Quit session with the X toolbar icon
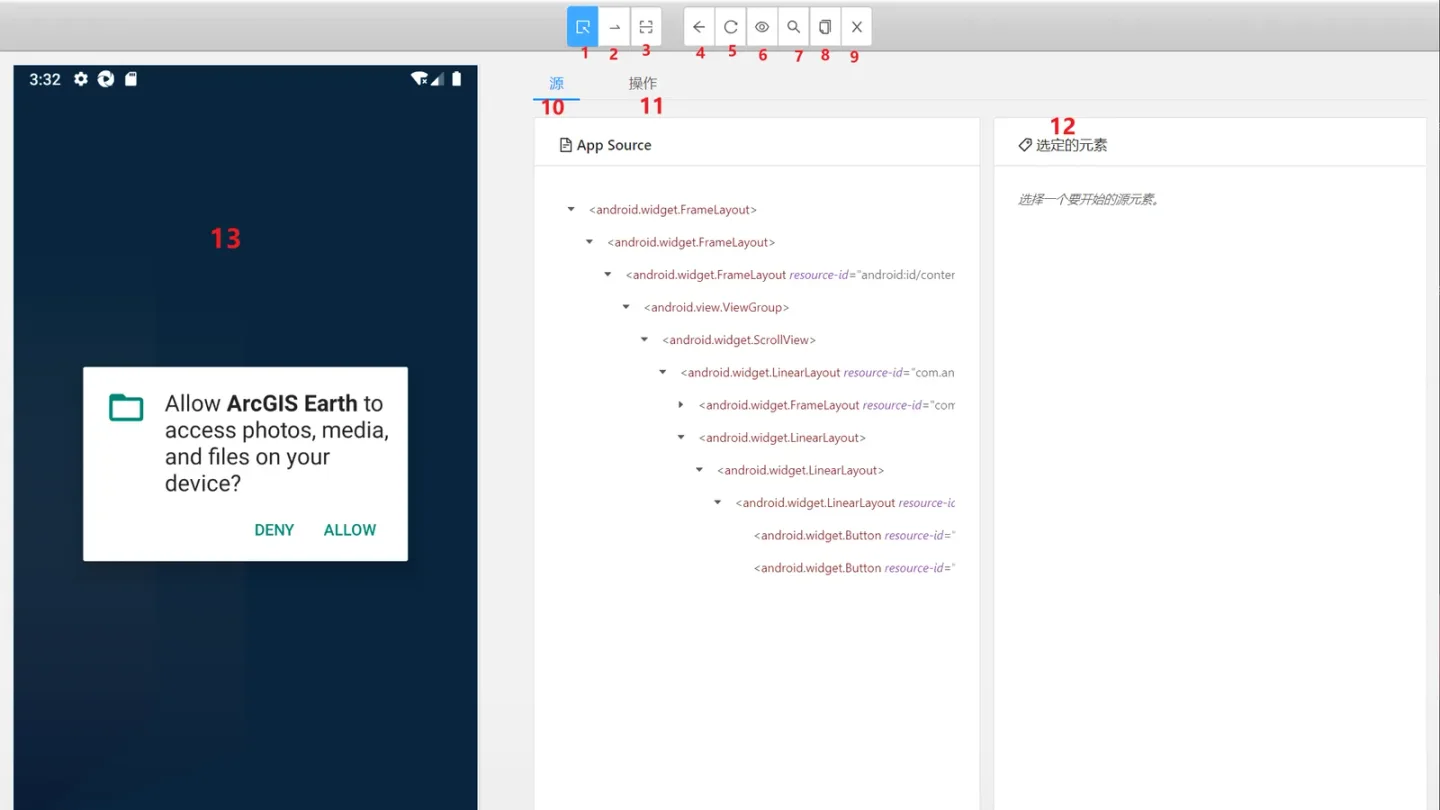The width and height of the screenshot is (1440, 810). (x=856, y=27)
